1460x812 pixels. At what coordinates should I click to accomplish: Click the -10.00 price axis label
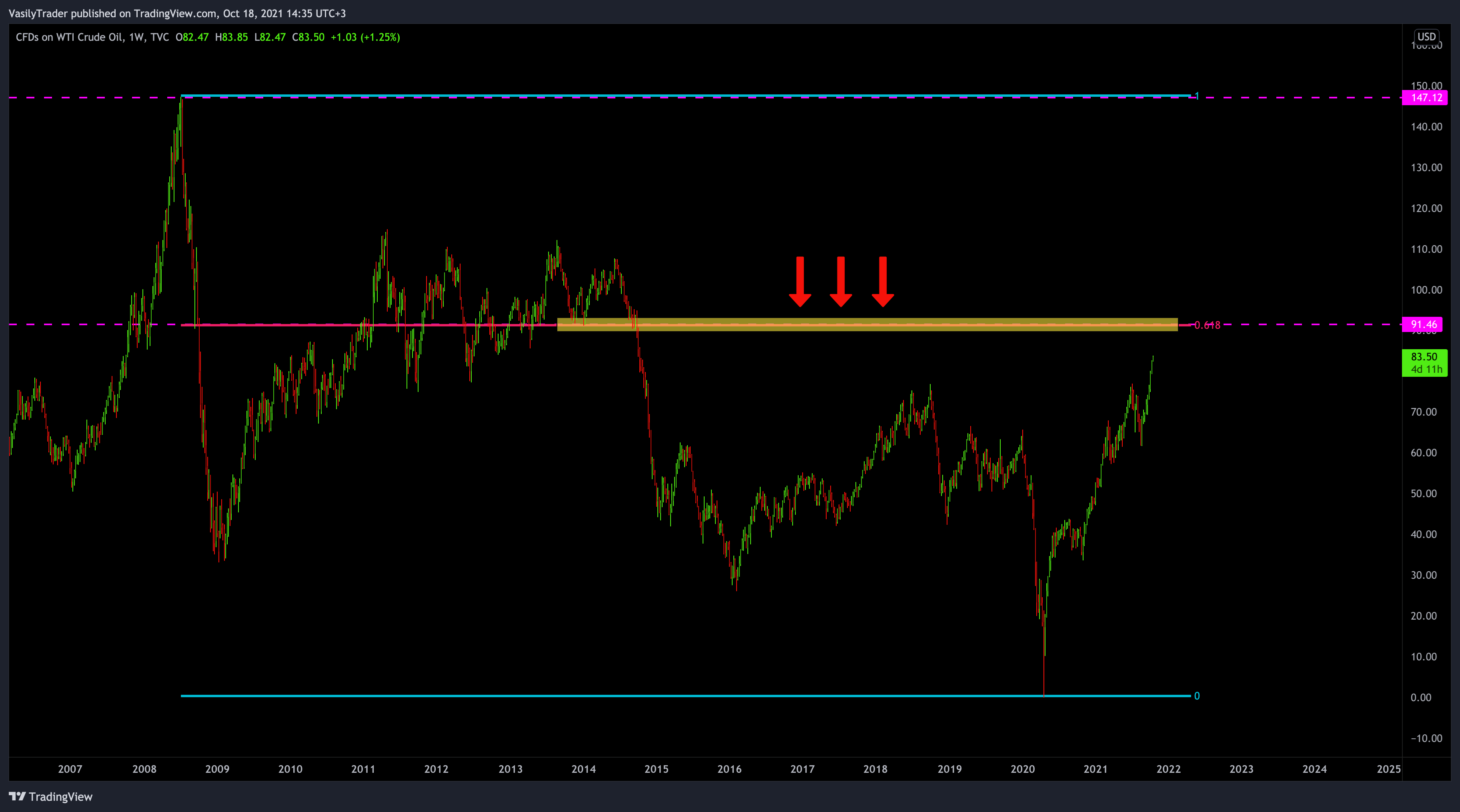[x=1426, y=738]
